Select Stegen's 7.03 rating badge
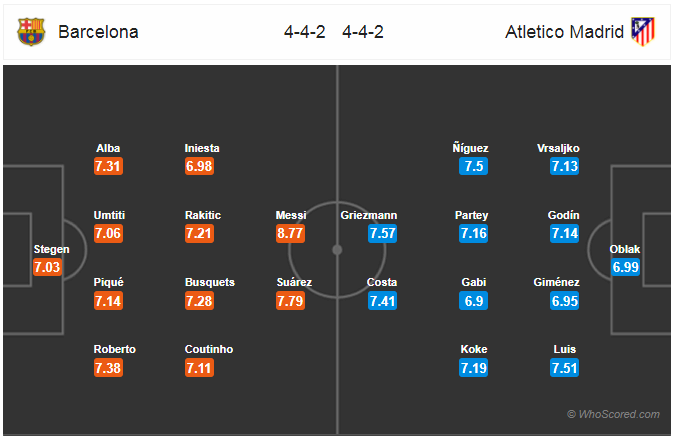The height and width of the screenshot is (436, 675). click(x=47, y=267)
